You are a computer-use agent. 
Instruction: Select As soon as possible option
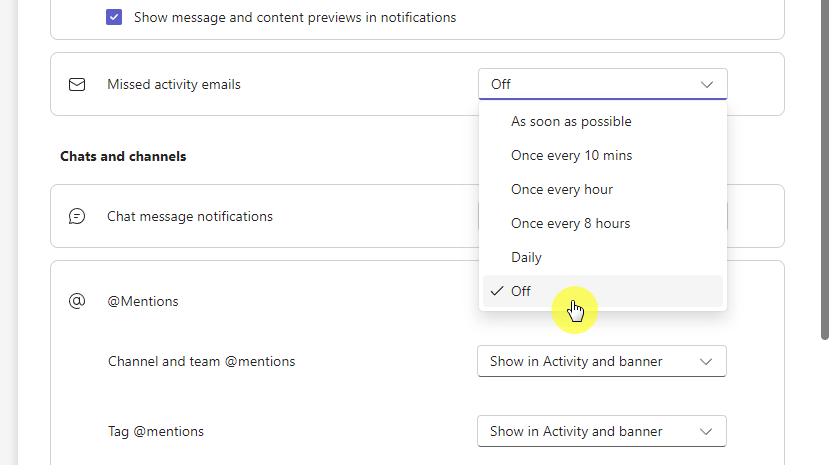point(602,121)
